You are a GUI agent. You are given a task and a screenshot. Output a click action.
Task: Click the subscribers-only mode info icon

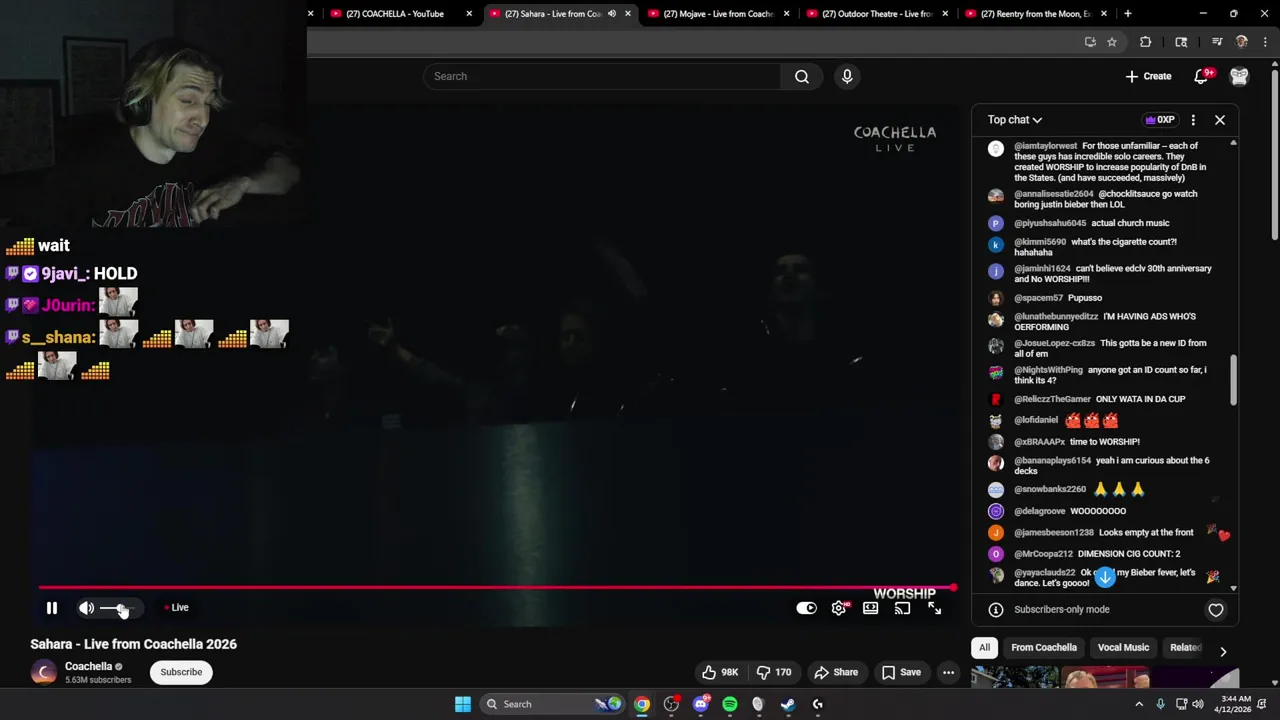[x=996, y=609]
